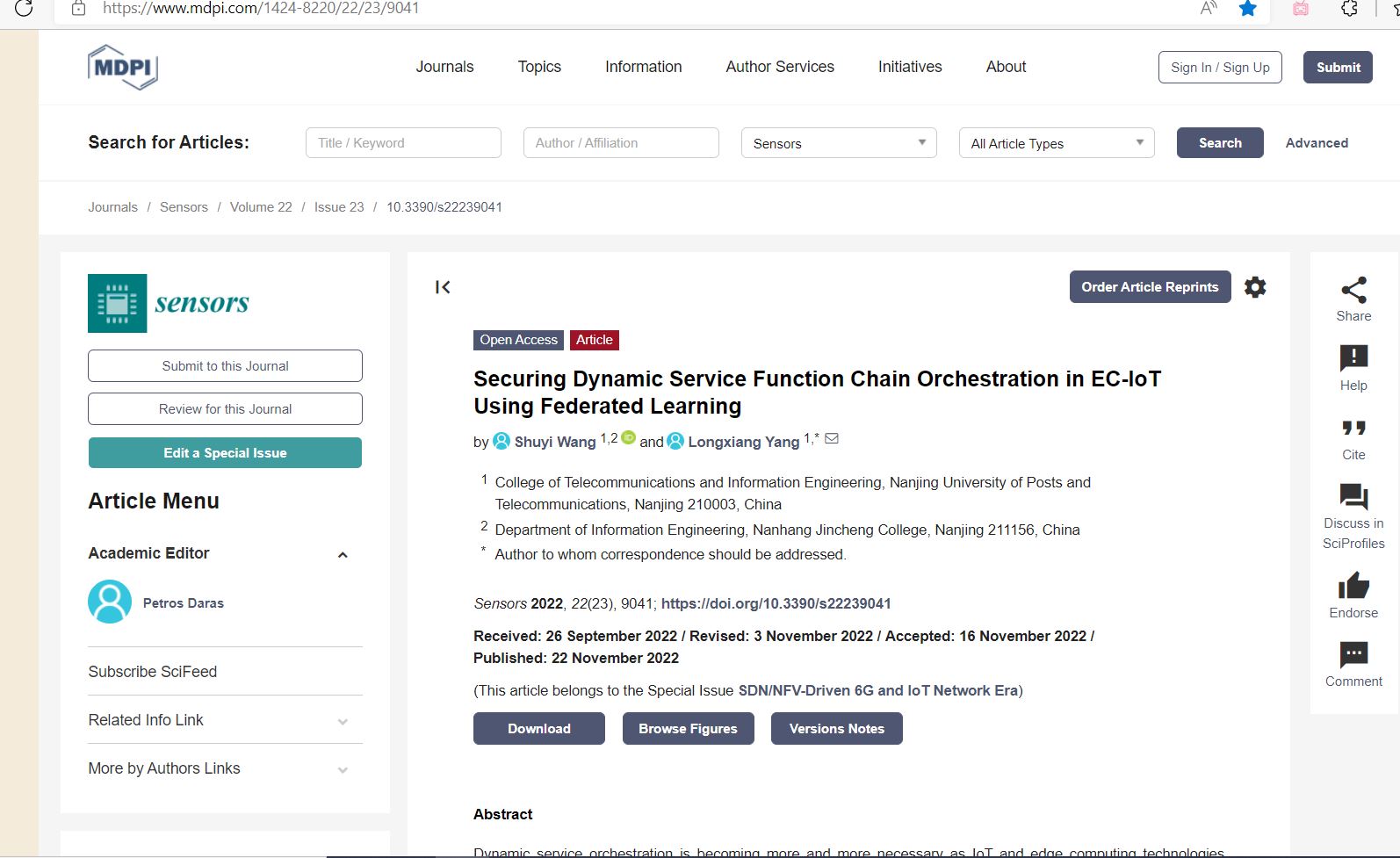
Task: Expand More by Authors Links section
Action: (343, 770)
